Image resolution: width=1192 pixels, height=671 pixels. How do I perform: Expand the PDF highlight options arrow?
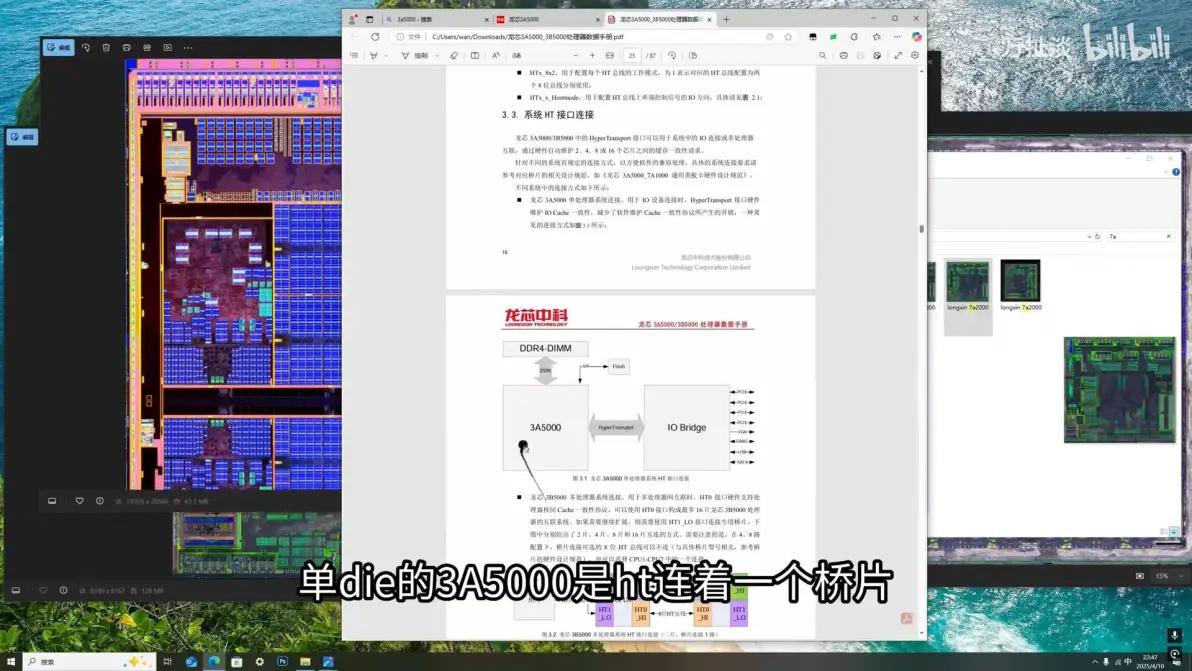(x=386, y=55)
